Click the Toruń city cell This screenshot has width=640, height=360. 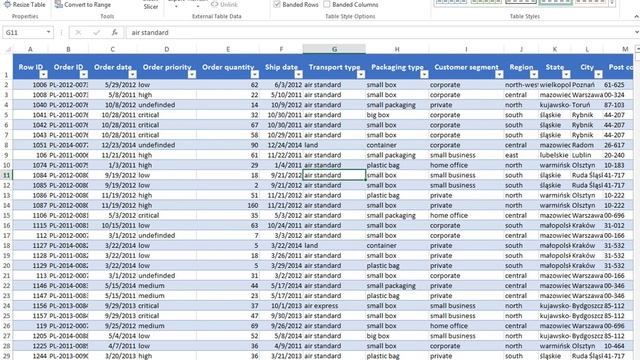tap(587, 105)
